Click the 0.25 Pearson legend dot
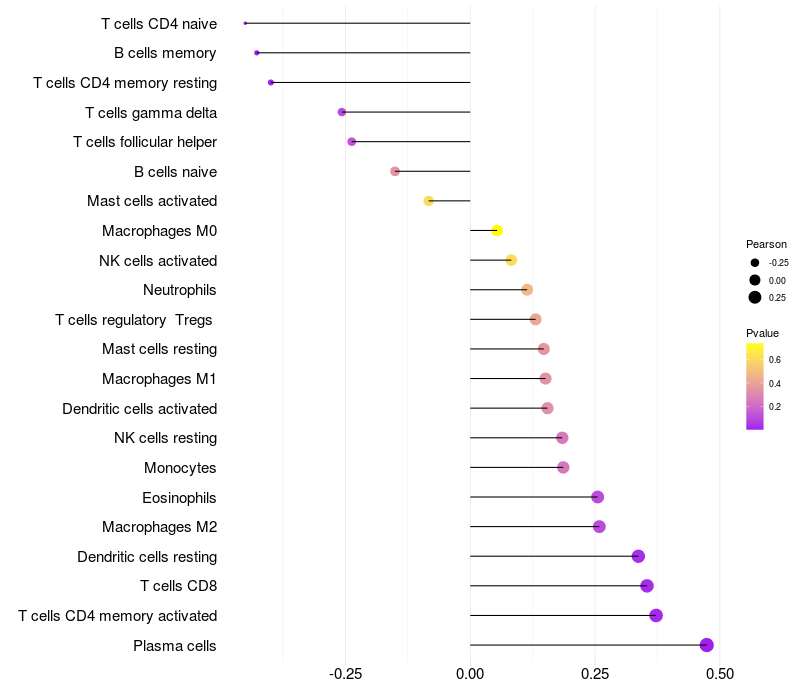The height and width of the screenshot is (700, 800). pyautogui.click(x=755, y=297)
